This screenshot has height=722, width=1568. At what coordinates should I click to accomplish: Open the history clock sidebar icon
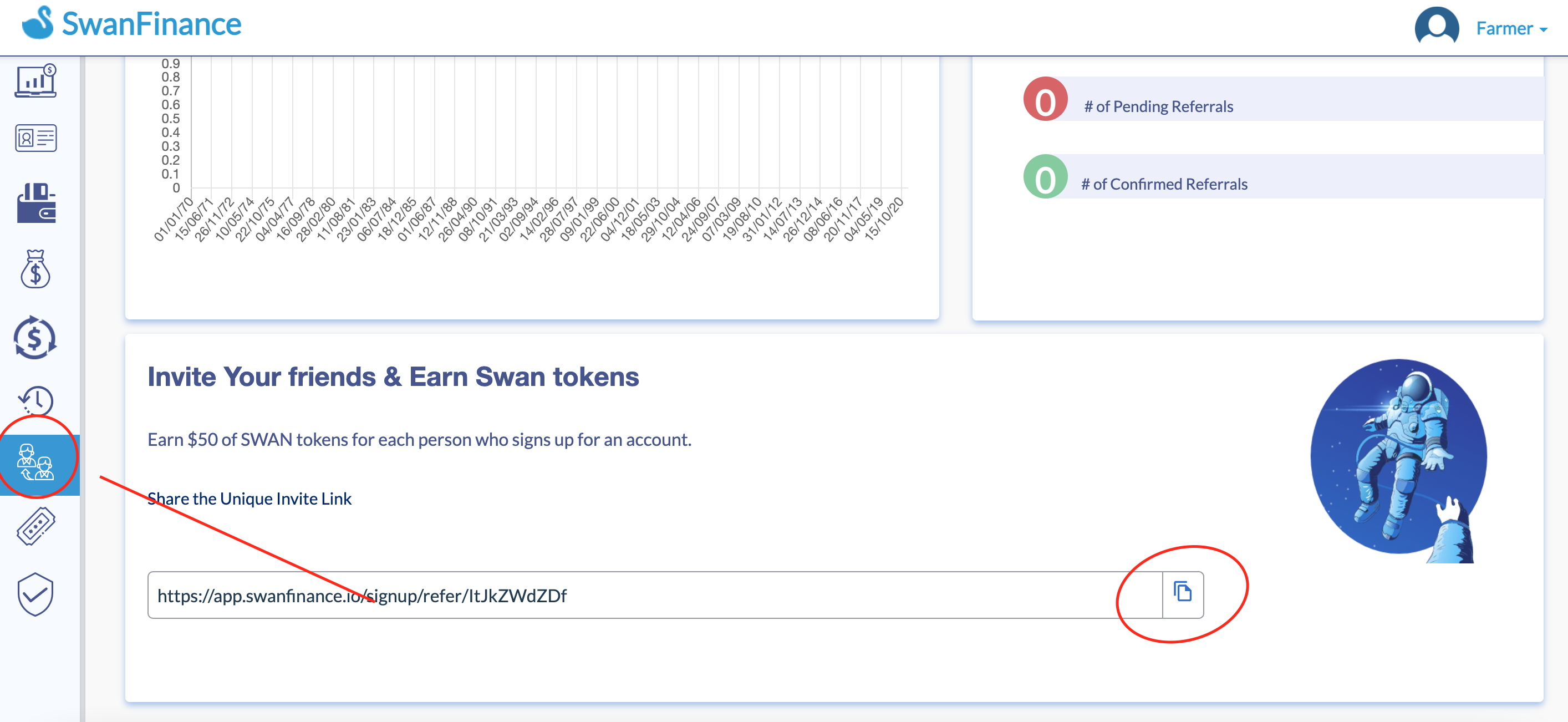(x=35, y=400)
